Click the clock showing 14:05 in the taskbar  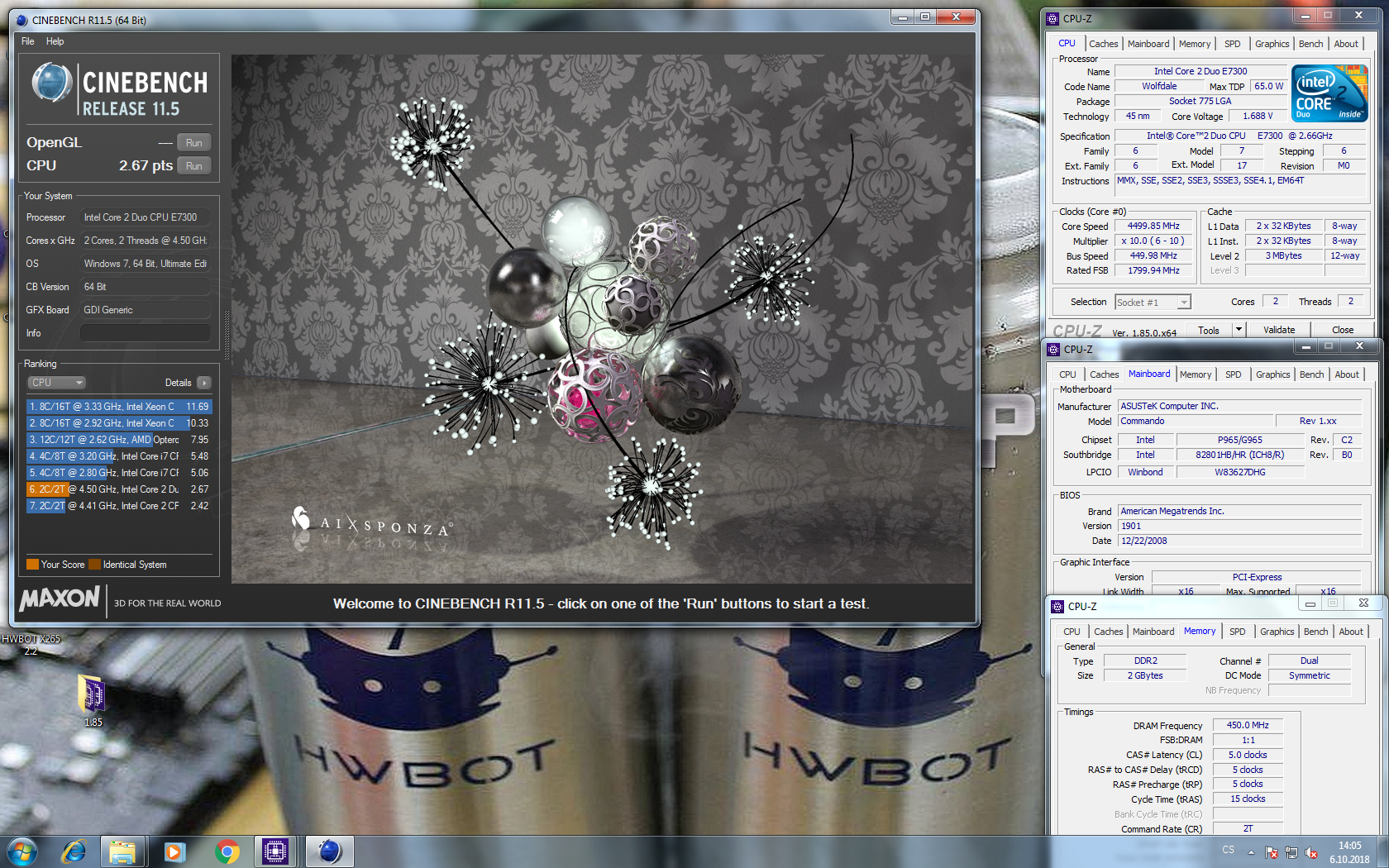tap(1349, 846)
